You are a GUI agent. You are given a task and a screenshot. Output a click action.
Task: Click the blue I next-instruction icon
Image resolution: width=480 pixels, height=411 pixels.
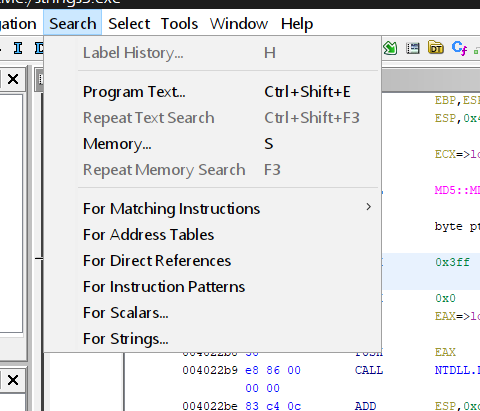18,49
